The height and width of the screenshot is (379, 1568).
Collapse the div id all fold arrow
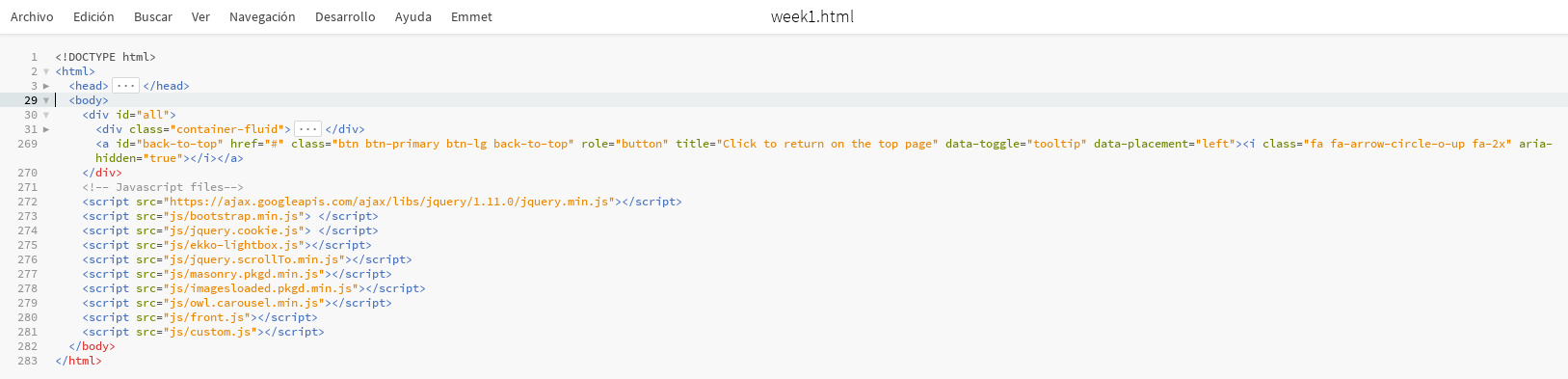click(x=46, y=115)
